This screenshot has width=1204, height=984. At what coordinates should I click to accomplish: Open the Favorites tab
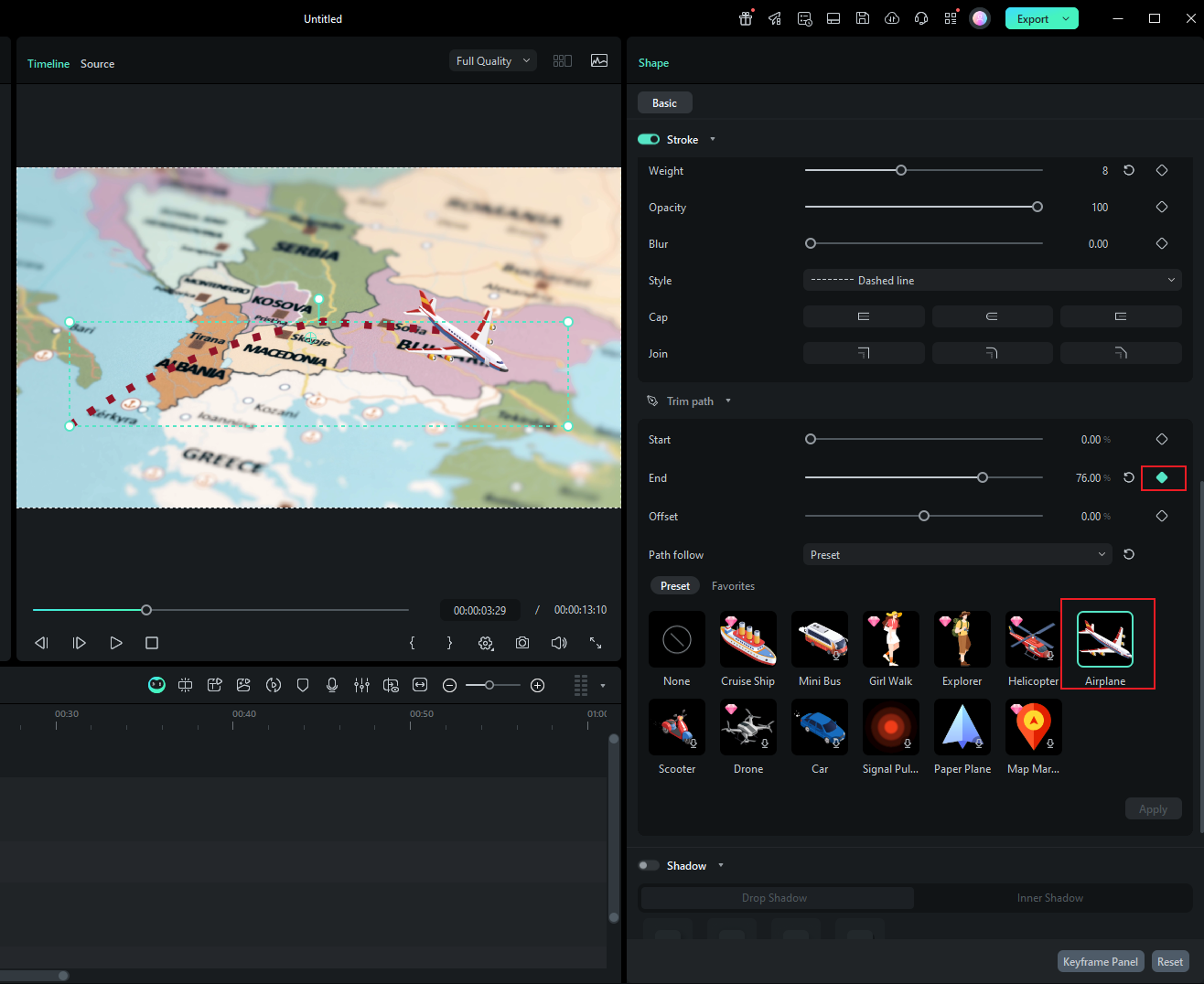coord(733,586)
